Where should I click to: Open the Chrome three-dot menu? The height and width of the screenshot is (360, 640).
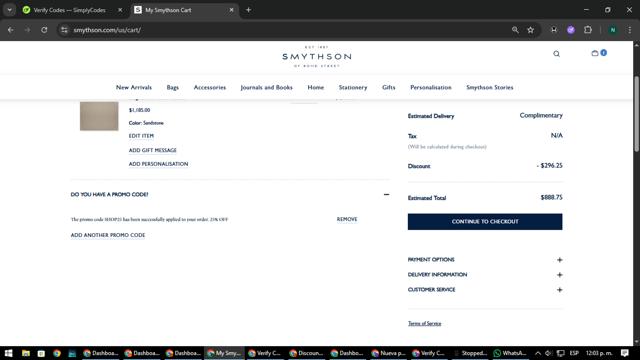(629, 30)
